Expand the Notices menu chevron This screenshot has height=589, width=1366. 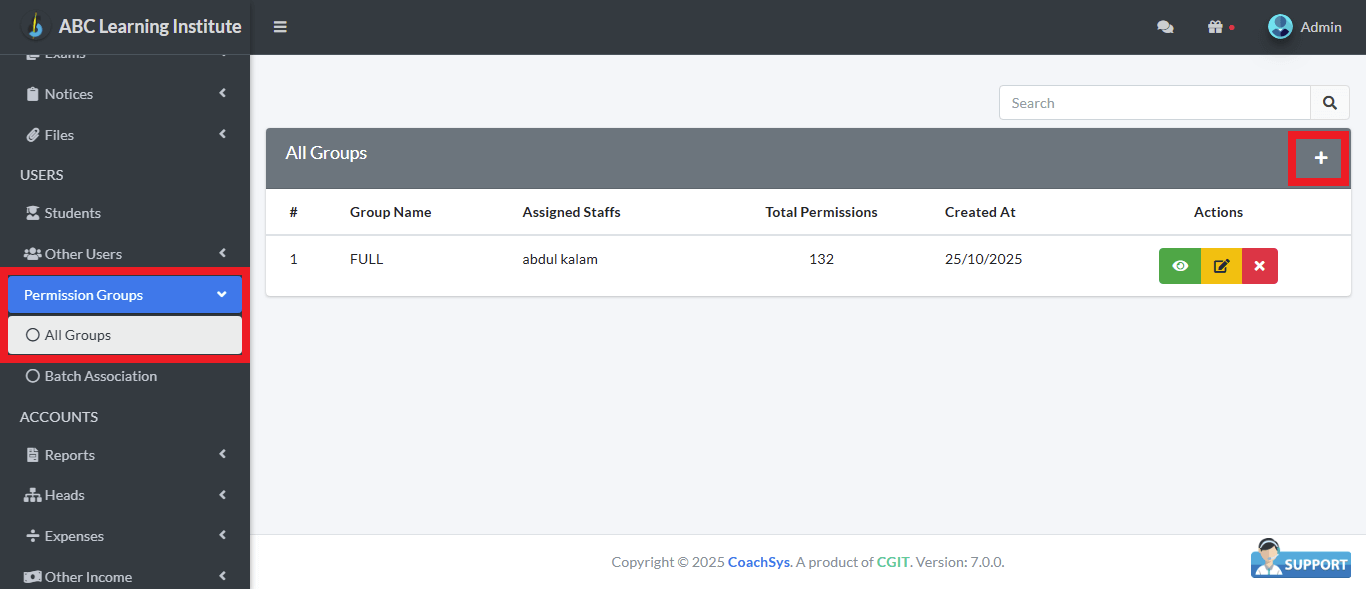(222, 93)
